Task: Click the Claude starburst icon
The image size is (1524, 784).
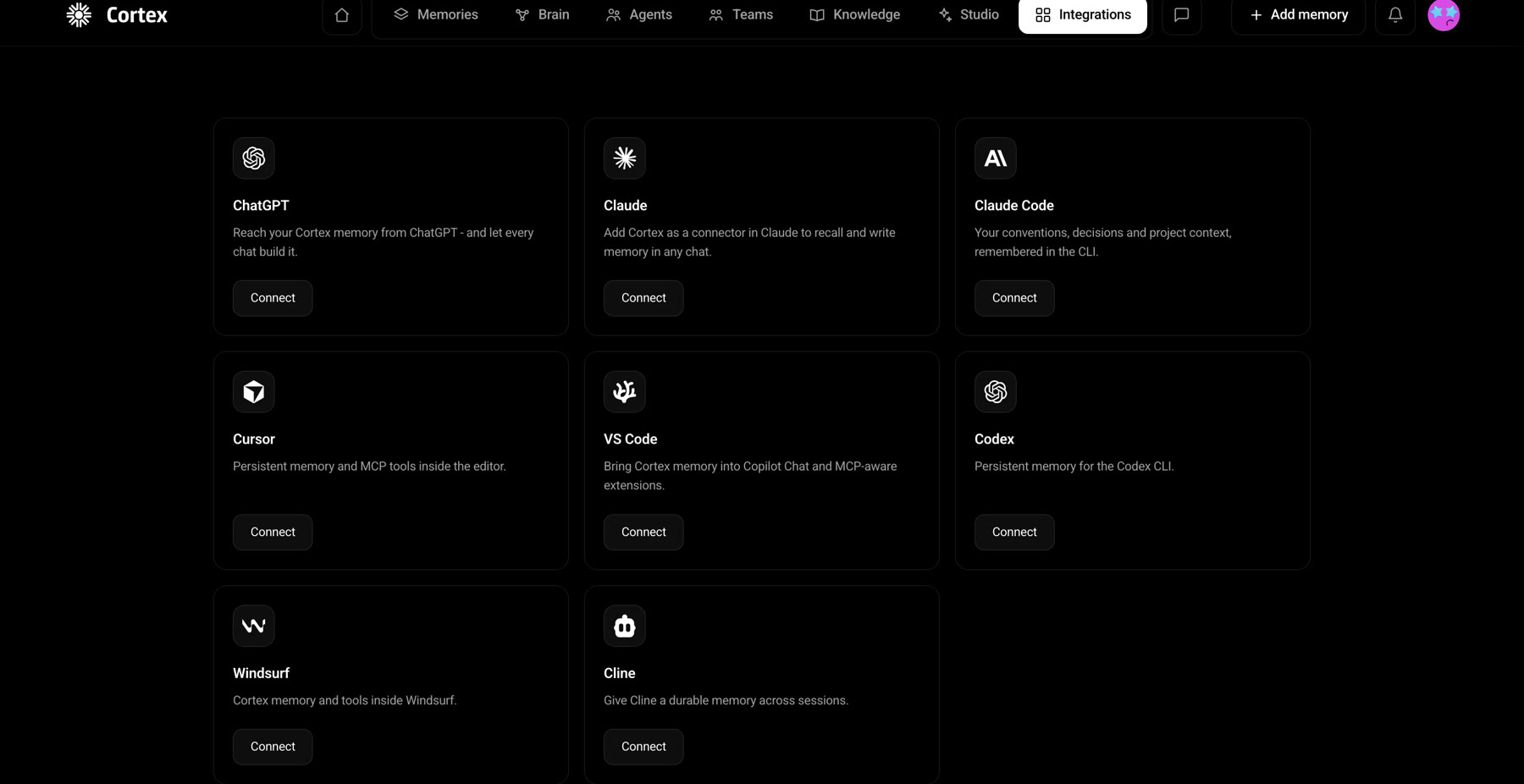Action: tap(625, 158)
